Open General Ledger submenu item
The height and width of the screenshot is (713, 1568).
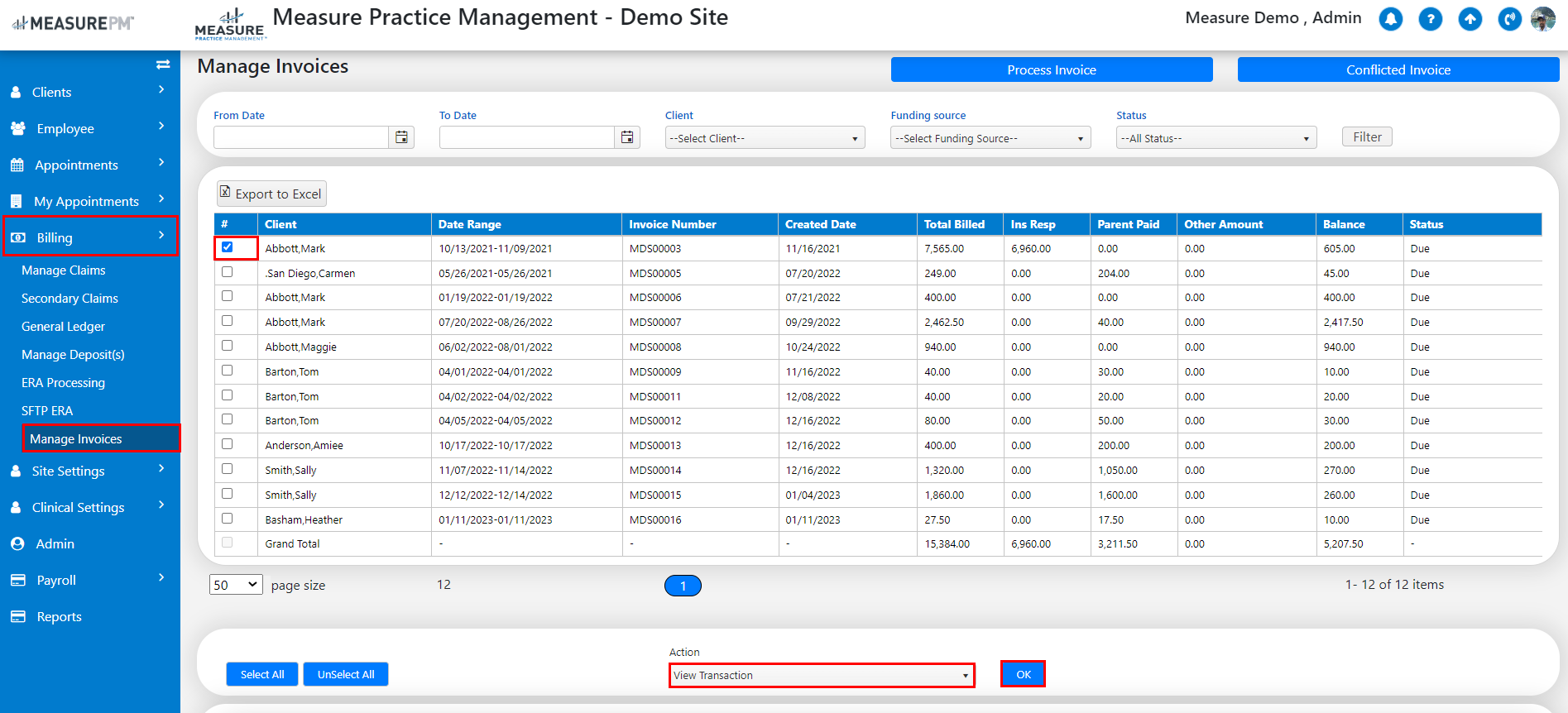63,327
